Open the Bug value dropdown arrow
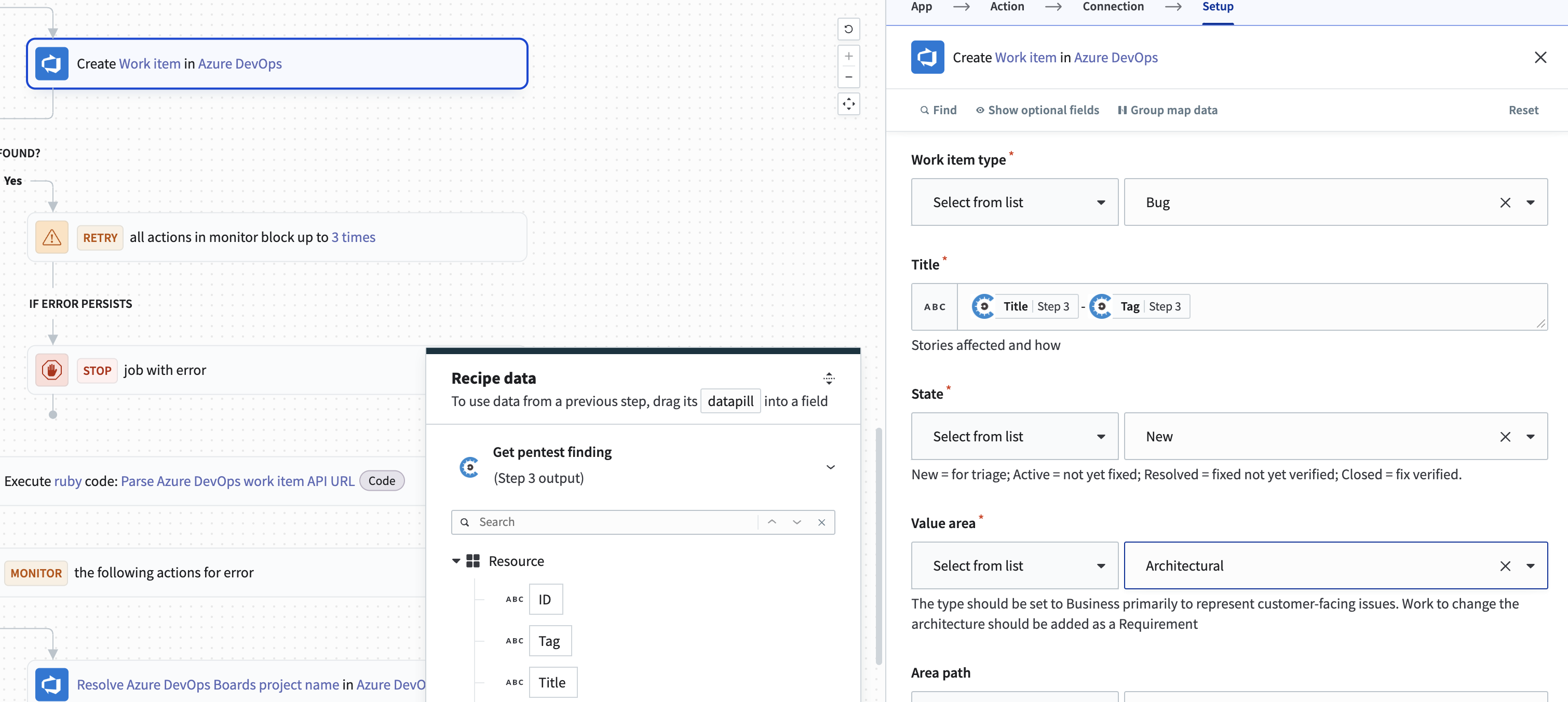 pos(1530,202)
